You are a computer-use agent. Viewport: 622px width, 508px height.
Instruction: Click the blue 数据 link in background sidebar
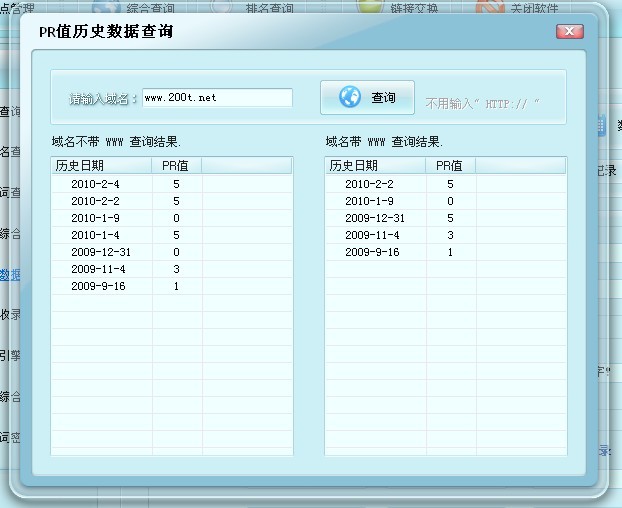point(10,274)
